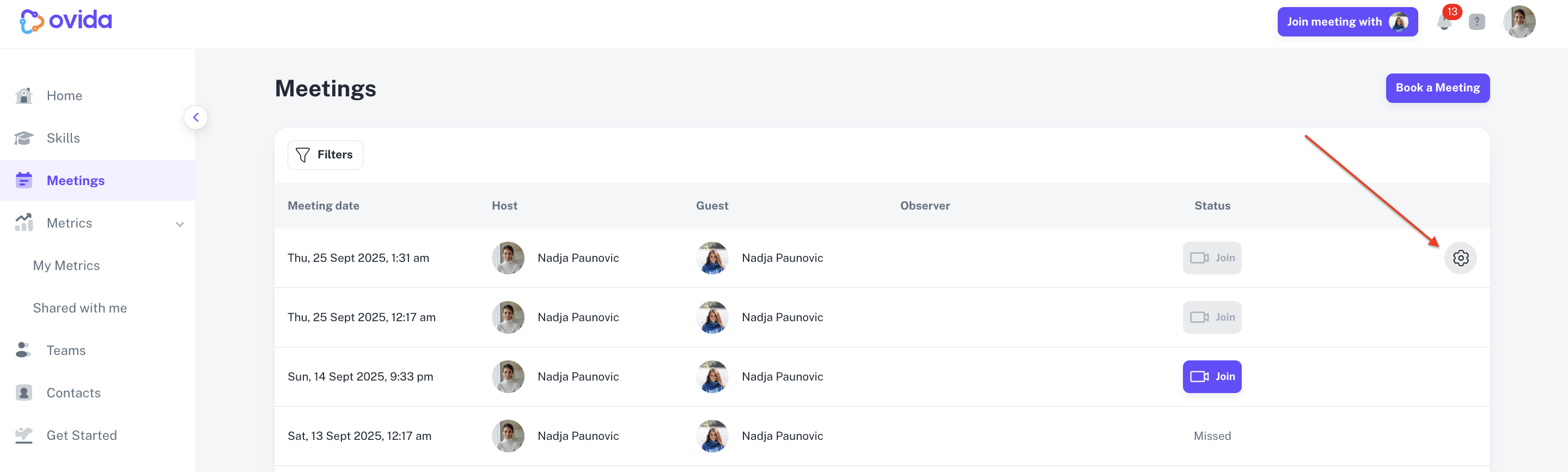
Task: Click the help question mark icon
Action: pos(1477,22)
